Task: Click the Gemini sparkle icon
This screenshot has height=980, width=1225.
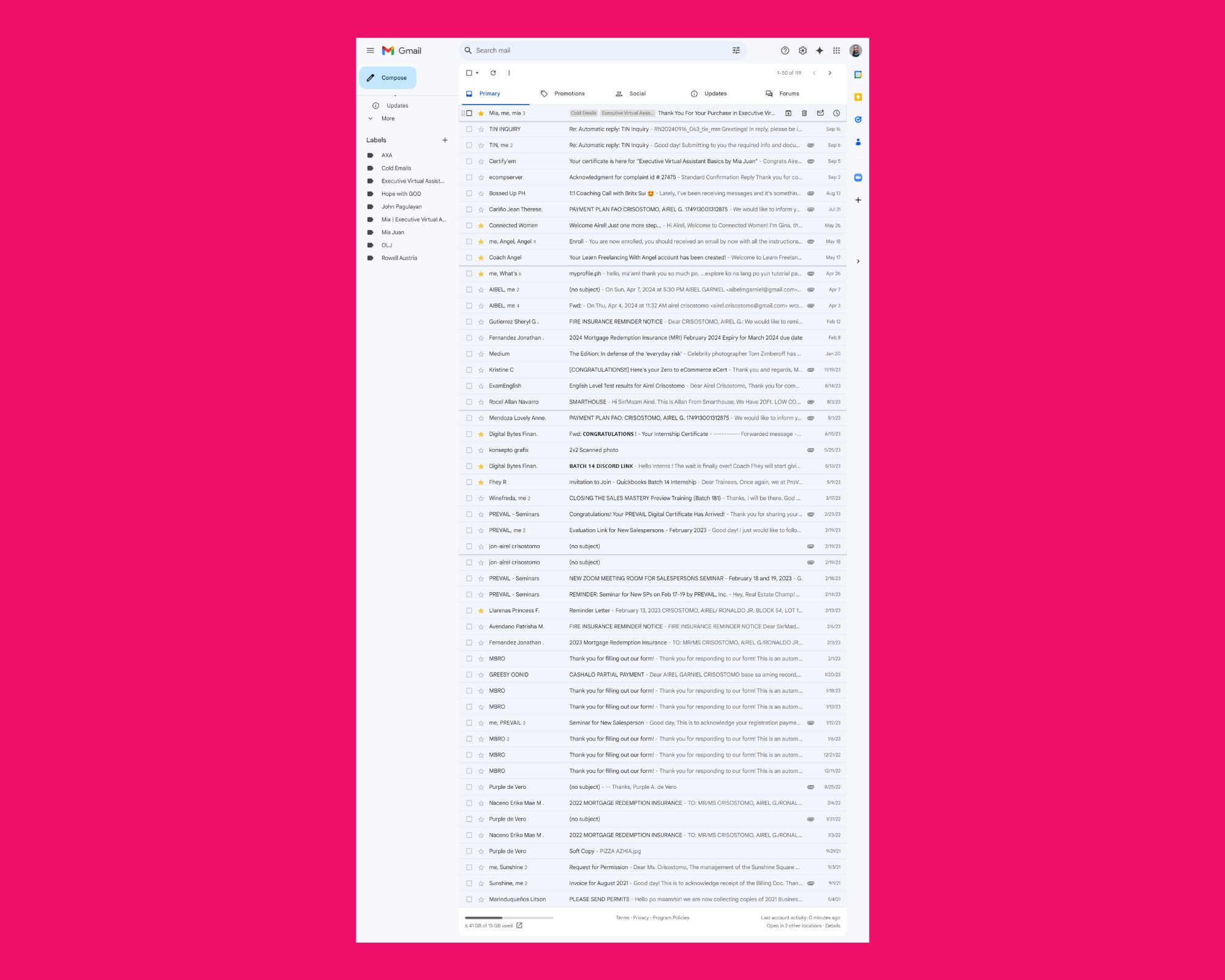Action: point(820,51)
